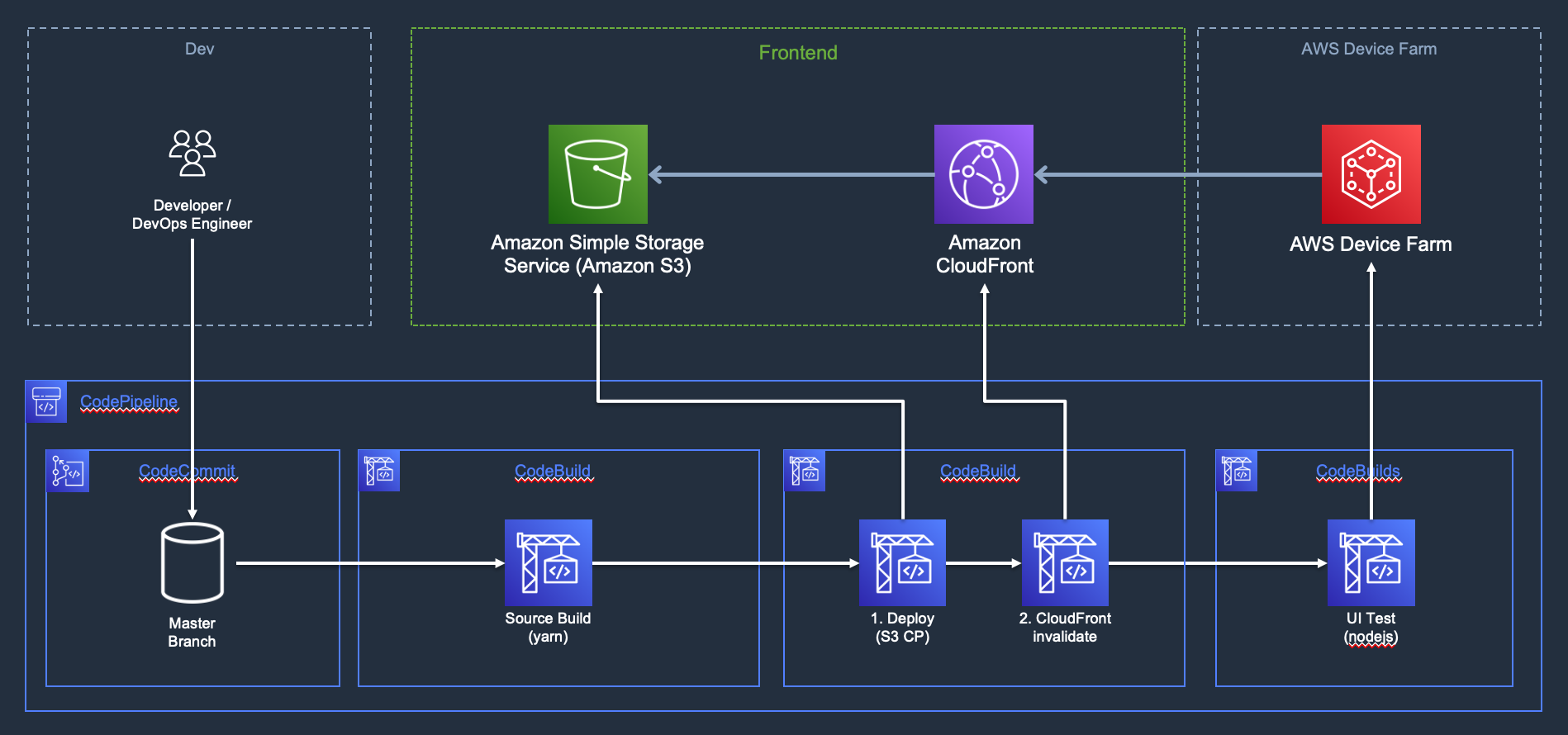Click the CodePipeline icon beside the CodePipeline label
The image size is (1568, 735).
[x=46, y=402]
